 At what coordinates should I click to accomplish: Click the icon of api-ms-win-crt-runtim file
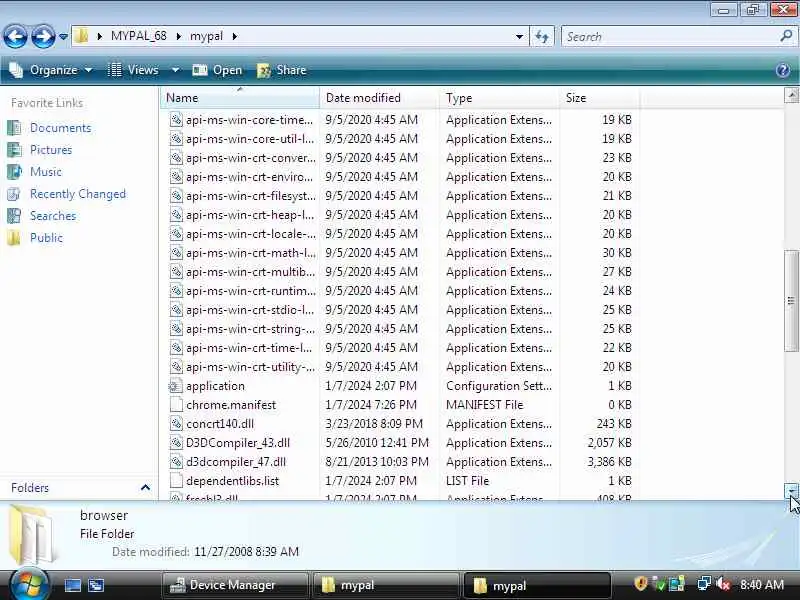pos(176,290)
